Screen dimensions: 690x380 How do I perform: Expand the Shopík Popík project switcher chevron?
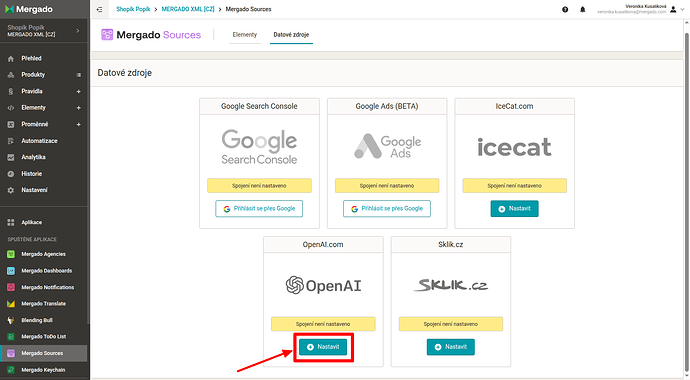78,31
